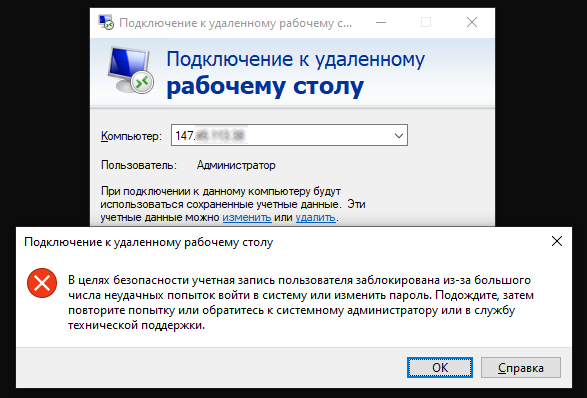This screenshot has width=587, height=398.
Task: Click the удалить credentials link
Action: [315, 217]
